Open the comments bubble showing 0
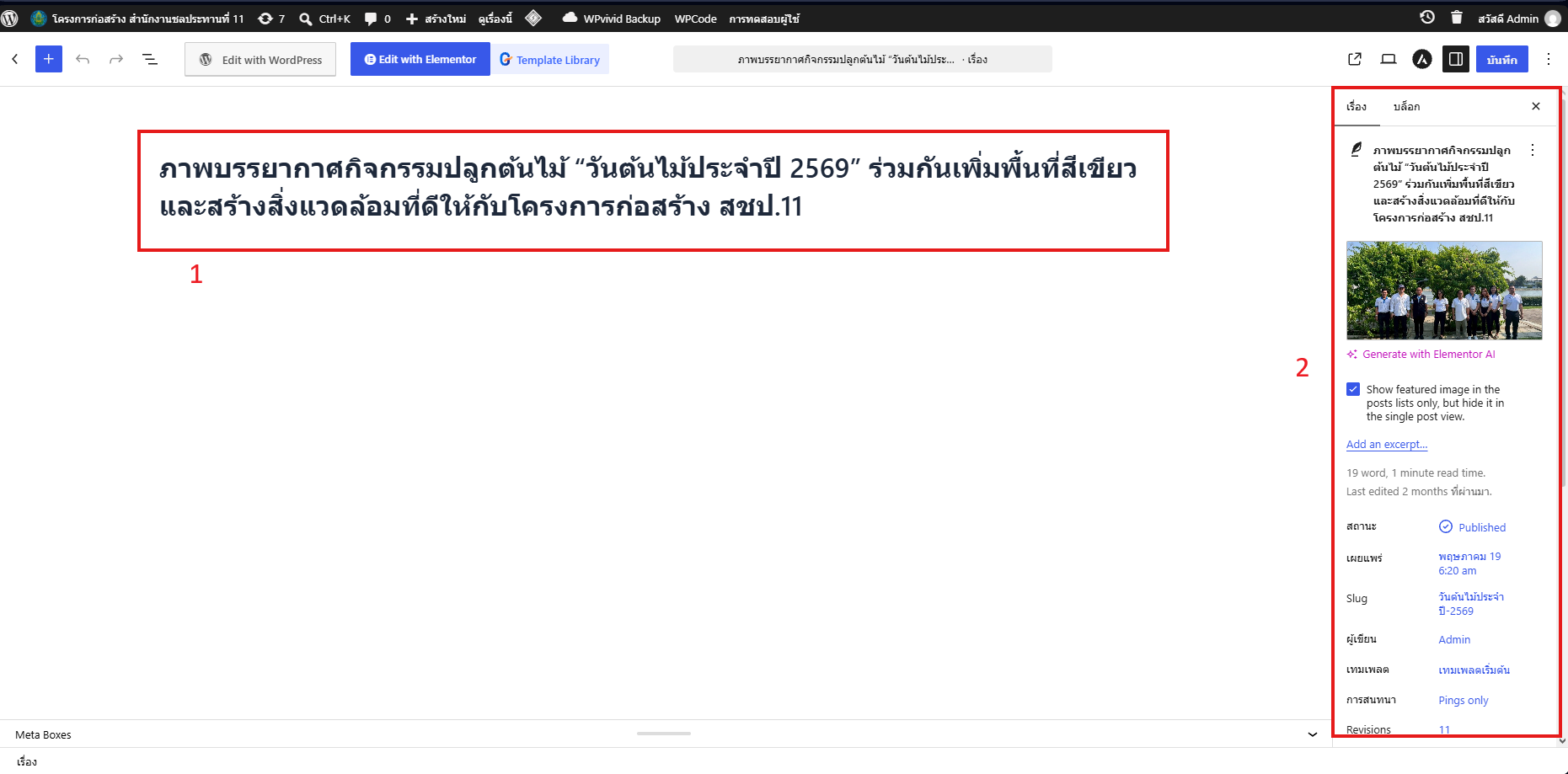 [x=377, y=18]
